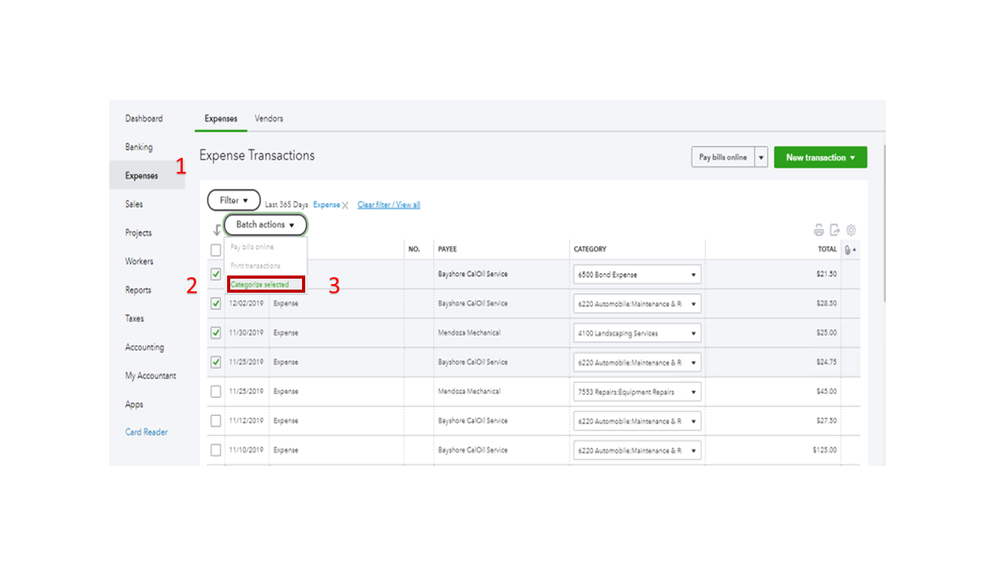Open the New transaction dropdown button

pos(821,157)
